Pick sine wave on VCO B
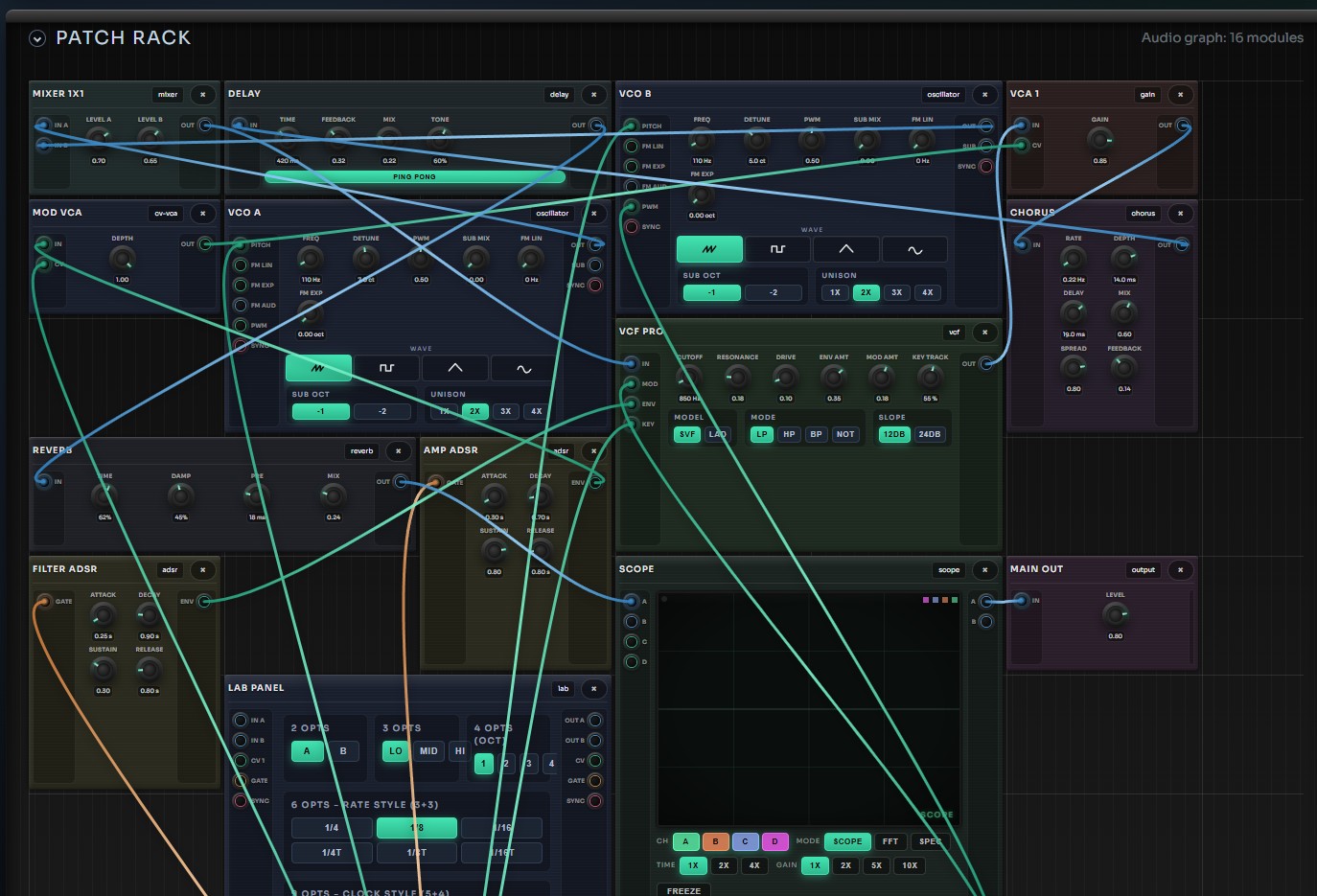Image resolution: width=1317 pixels, height=896 pixels. [x=914, y=249]
